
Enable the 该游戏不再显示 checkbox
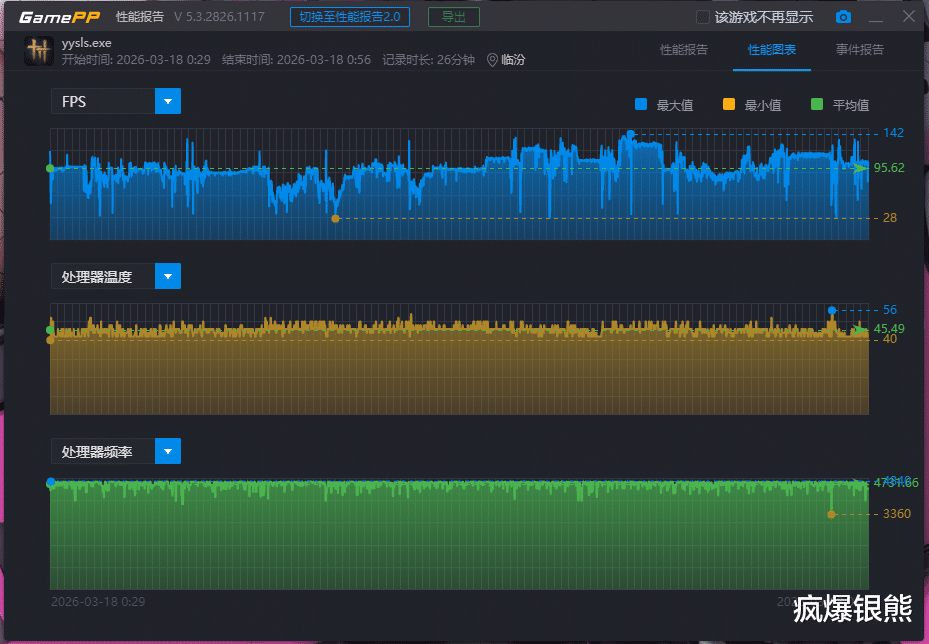pyautogui.click(x=703, y=17)
